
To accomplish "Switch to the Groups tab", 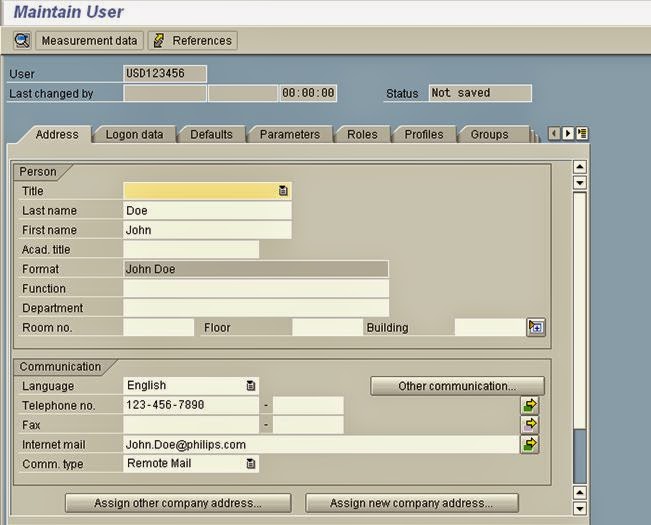I will (x=489, y=134).
